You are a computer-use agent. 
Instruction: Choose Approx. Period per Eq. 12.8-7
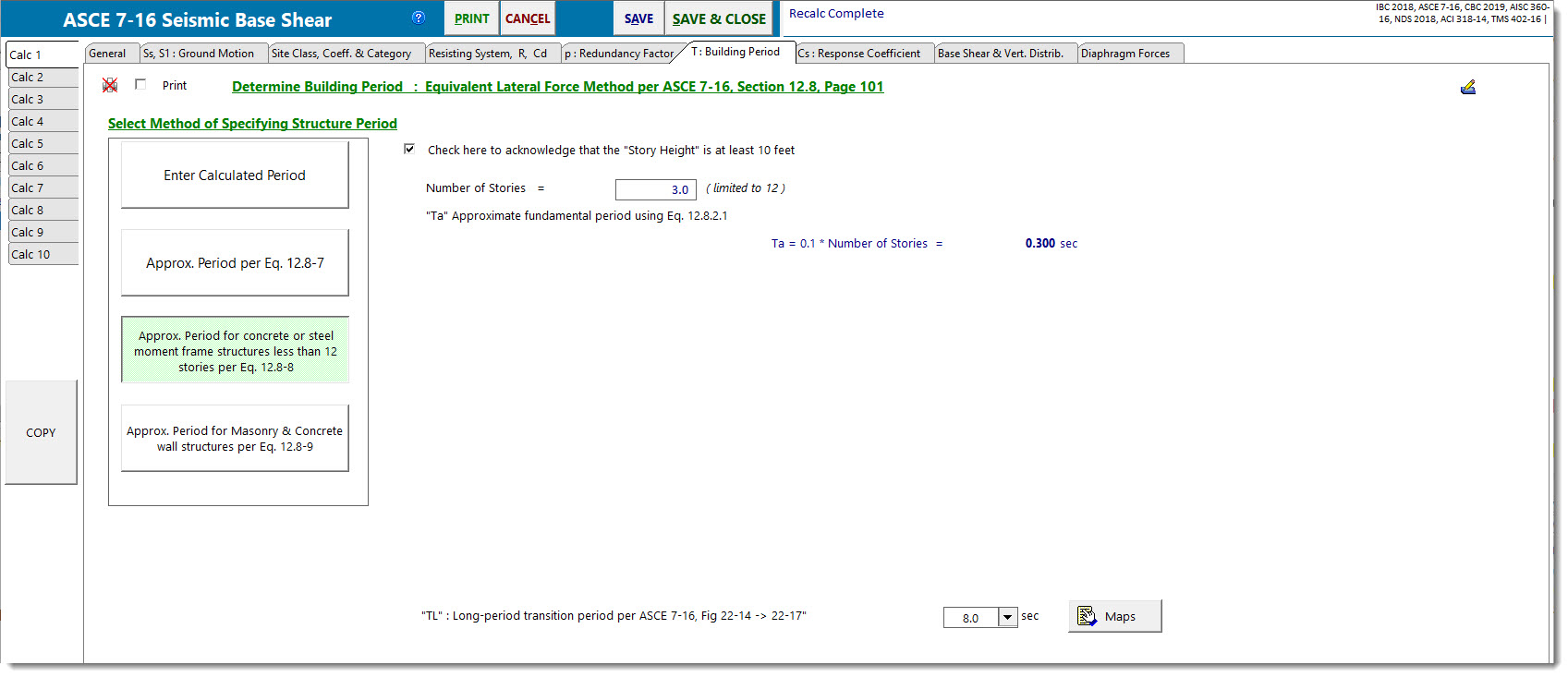235,263
